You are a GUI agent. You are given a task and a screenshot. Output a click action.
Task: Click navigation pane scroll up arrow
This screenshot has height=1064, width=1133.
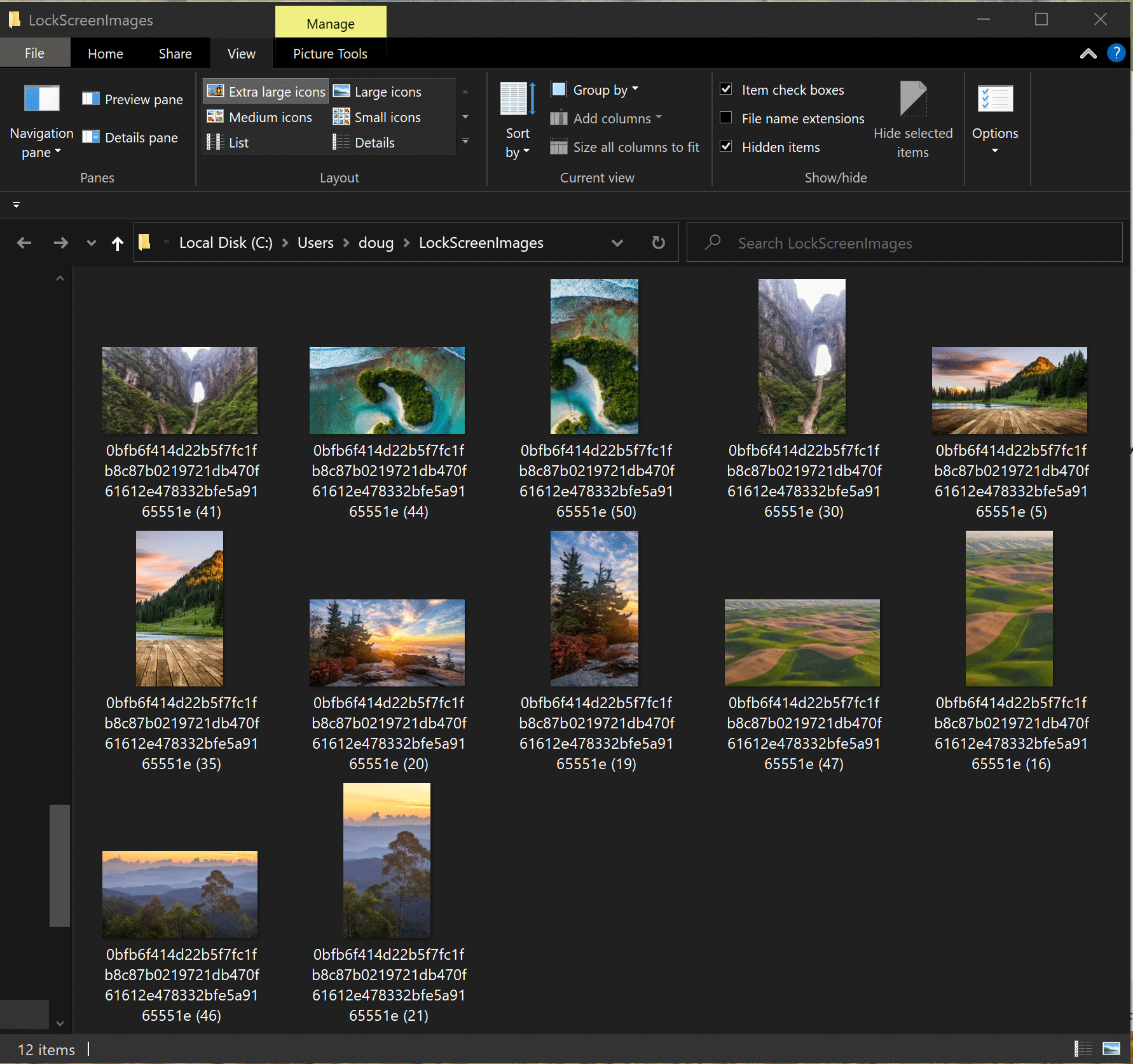coord(60,278)
